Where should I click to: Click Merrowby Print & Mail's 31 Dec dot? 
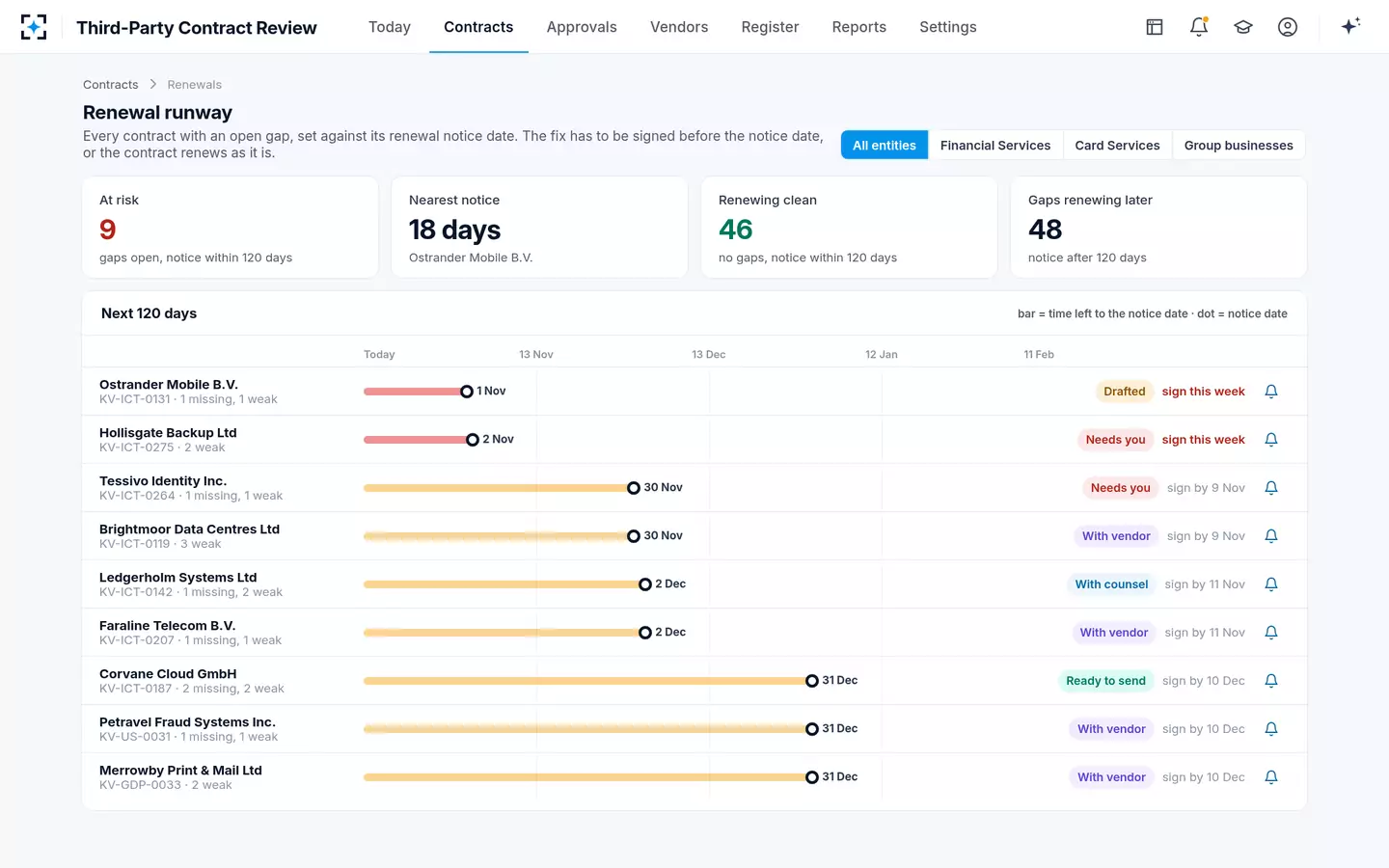tap(812, 777)
